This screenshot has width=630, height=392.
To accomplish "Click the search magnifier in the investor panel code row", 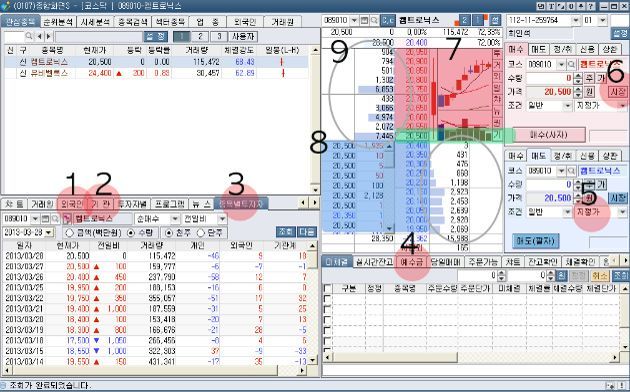I will coord(55,219).
